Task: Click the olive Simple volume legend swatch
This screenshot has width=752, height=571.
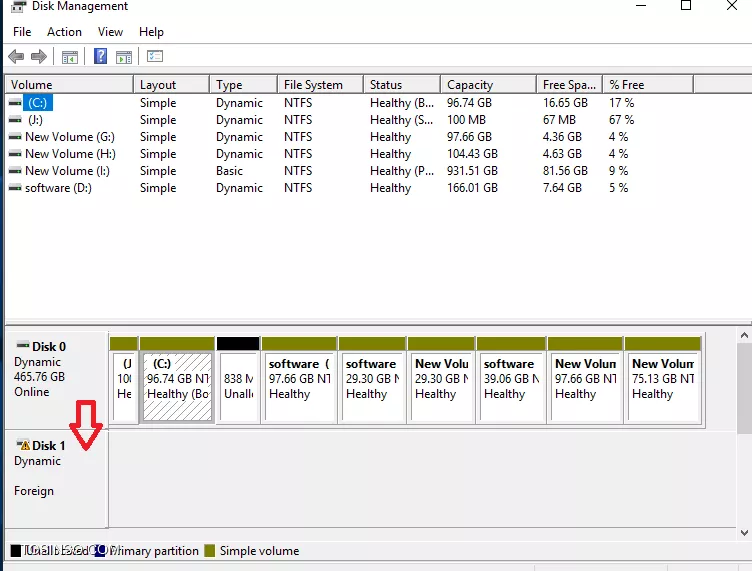Action: pos(210,551)
